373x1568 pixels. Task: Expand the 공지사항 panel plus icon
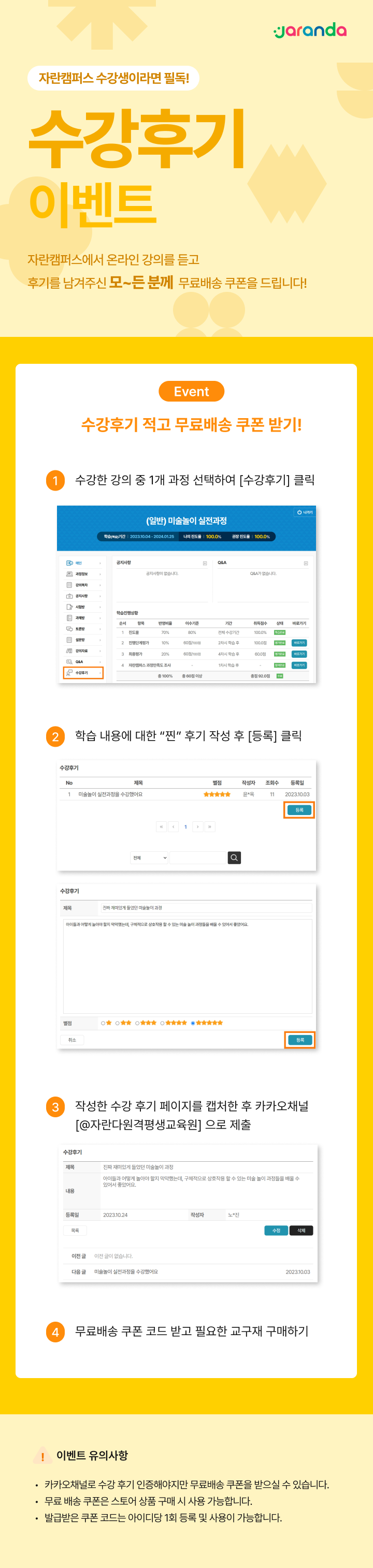click(205, 563)
